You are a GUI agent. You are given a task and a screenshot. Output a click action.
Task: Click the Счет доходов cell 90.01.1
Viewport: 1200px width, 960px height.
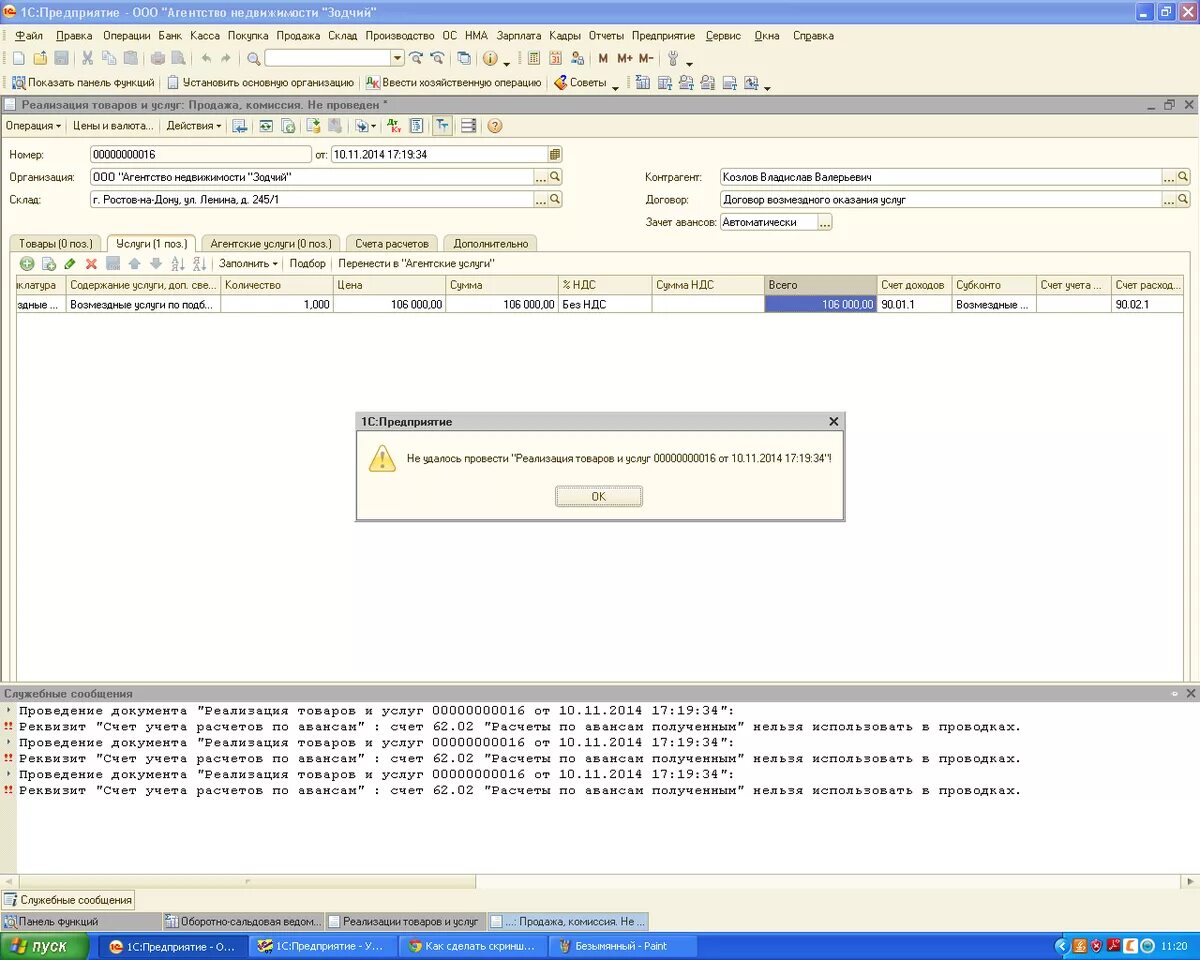(x=914, y=305)
